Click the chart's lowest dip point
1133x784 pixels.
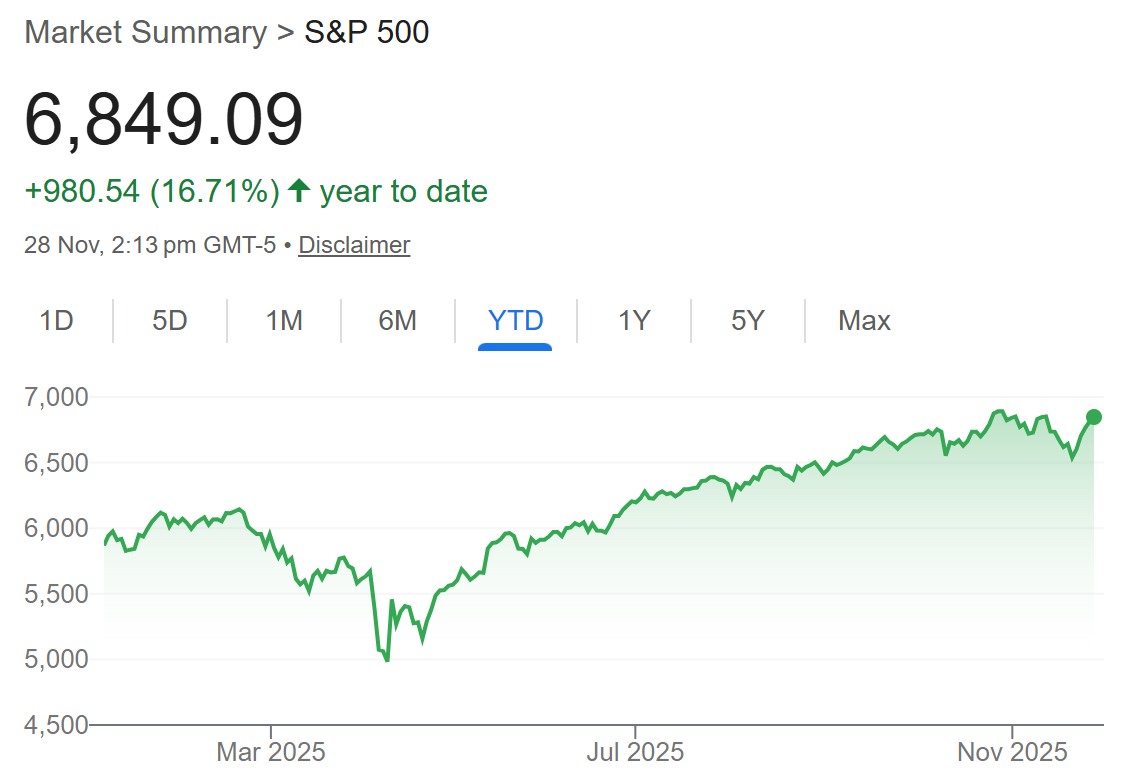click(x=387, y=660)
